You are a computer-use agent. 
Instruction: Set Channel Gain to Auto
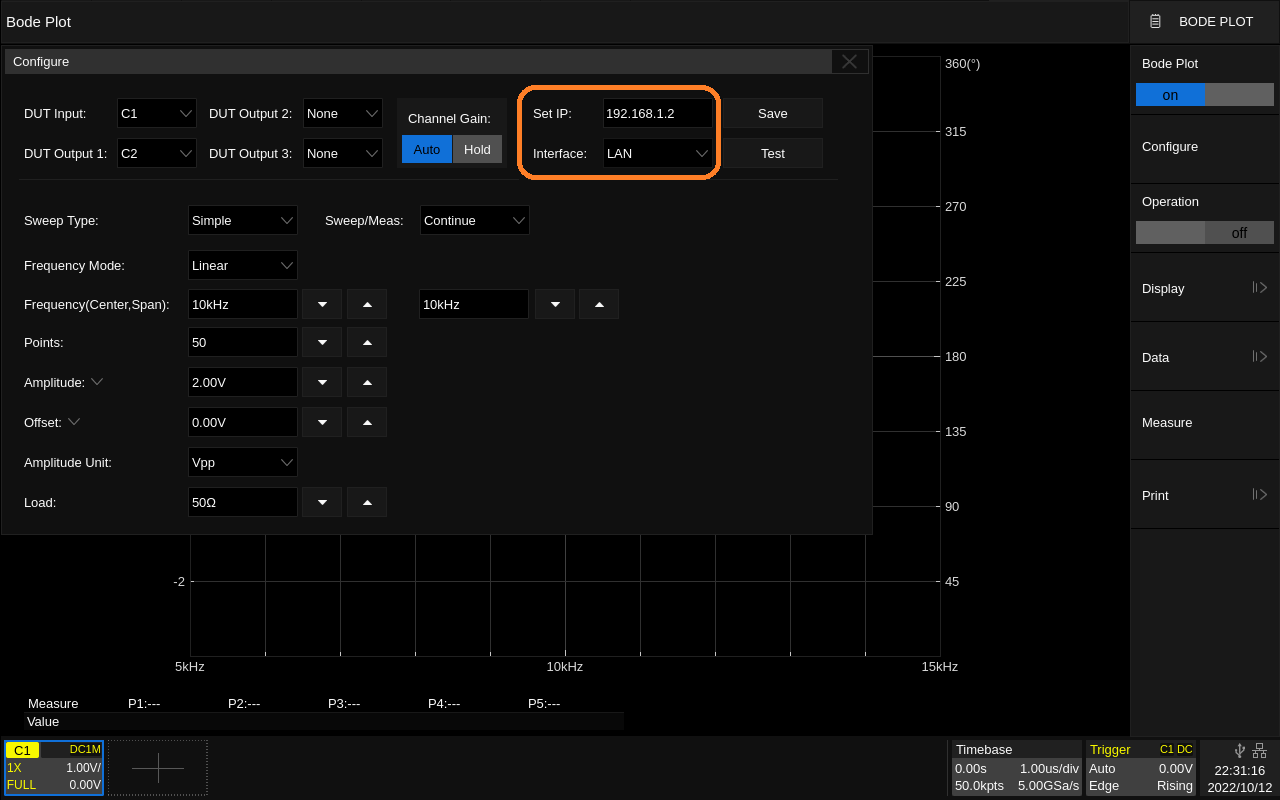pos(427,149)
